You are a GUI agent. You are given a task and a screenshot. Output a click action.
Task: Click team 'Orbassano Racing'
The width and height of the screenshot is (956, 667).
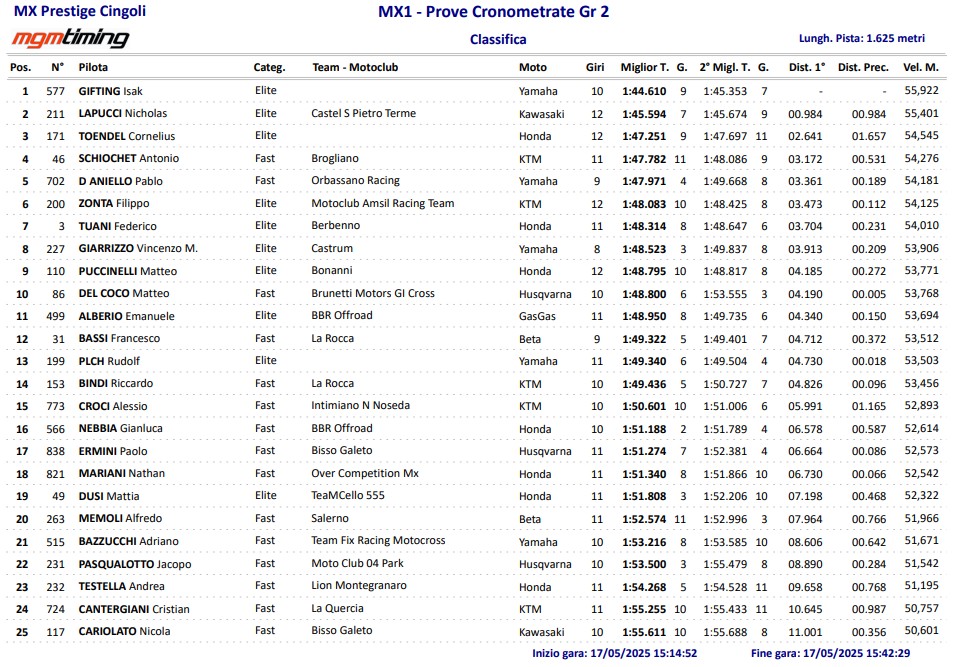click(355, 181)
